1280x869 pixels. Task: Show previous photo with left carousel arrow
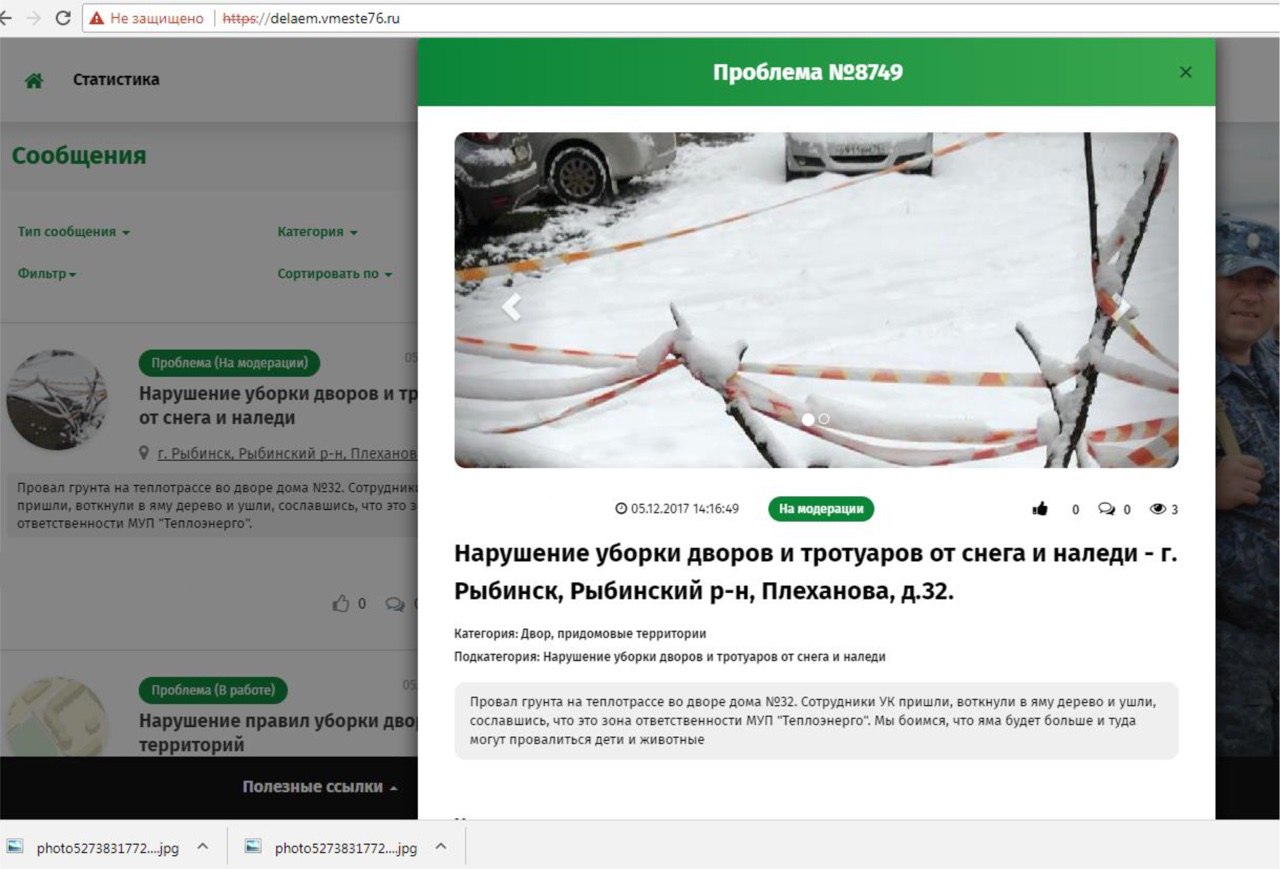tap(511, 306)
